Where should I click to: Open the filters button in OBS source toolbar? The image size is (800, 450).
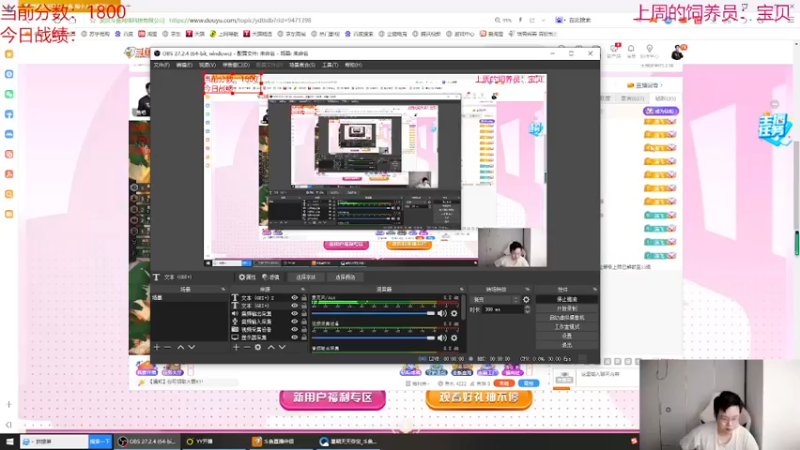[271, 277]
